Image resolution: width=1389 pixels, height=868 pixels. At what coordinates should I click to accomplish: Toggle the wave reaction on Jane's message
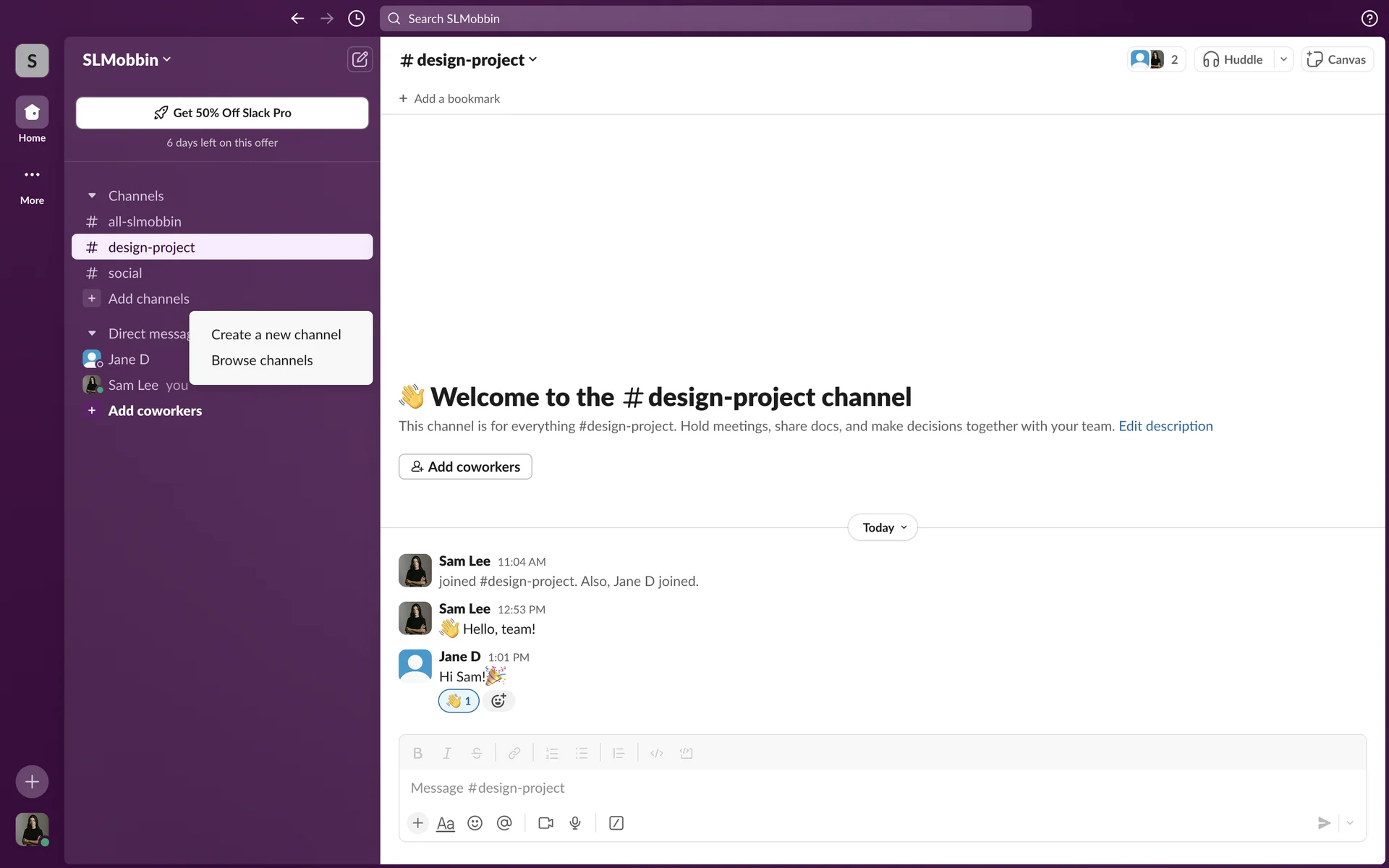click(459, 700)
